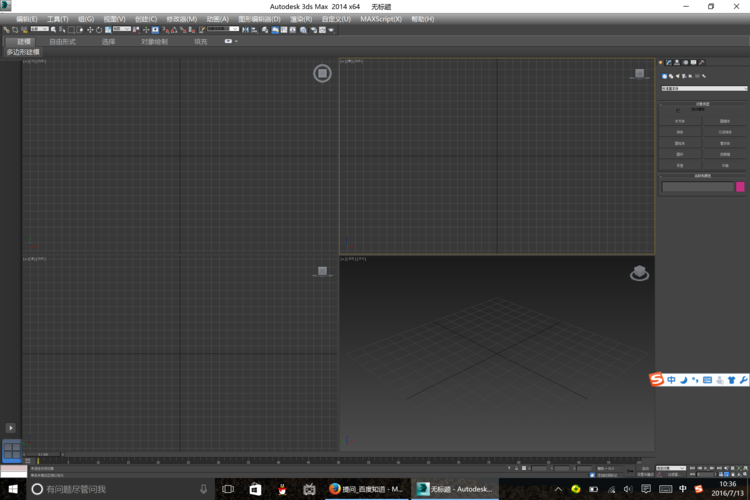750x500 pixels.
Task: Open the Material Editor
Action: point(303,30)
